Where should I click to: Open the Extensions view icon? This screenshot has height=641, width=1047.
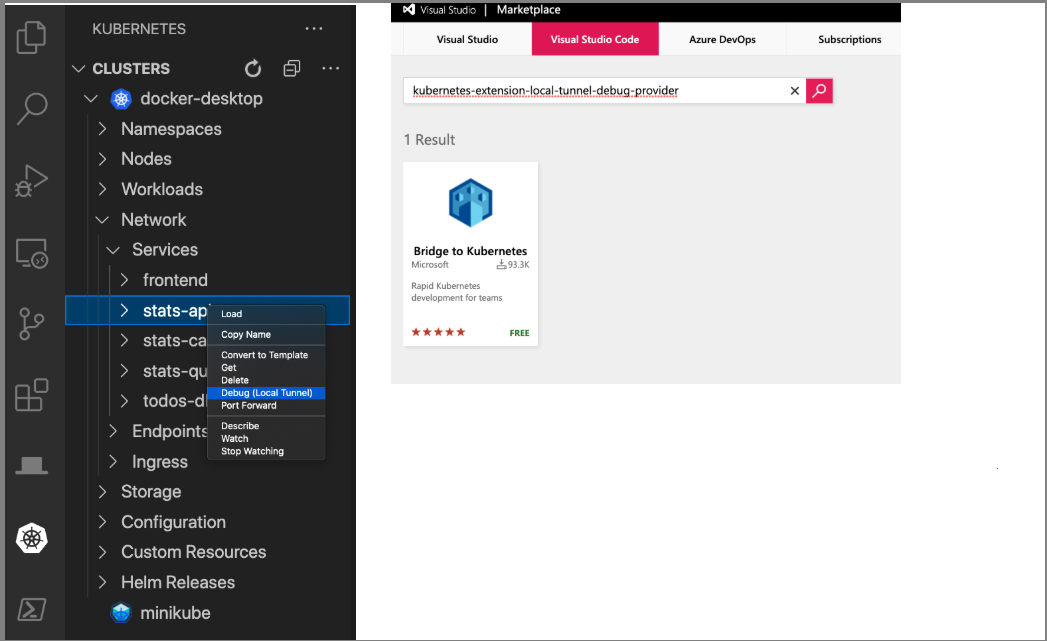click(x=32, y=395)
